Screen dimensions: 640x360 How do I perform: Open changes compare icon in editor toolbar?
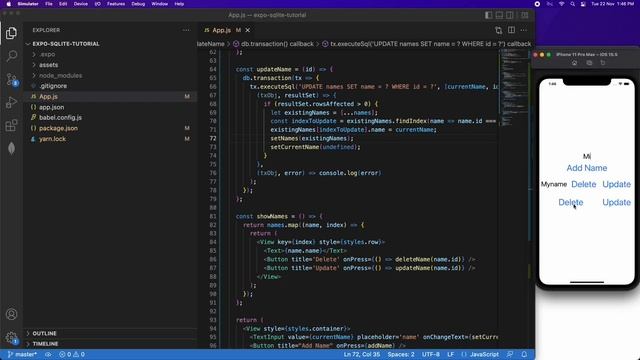coord(498,30)
